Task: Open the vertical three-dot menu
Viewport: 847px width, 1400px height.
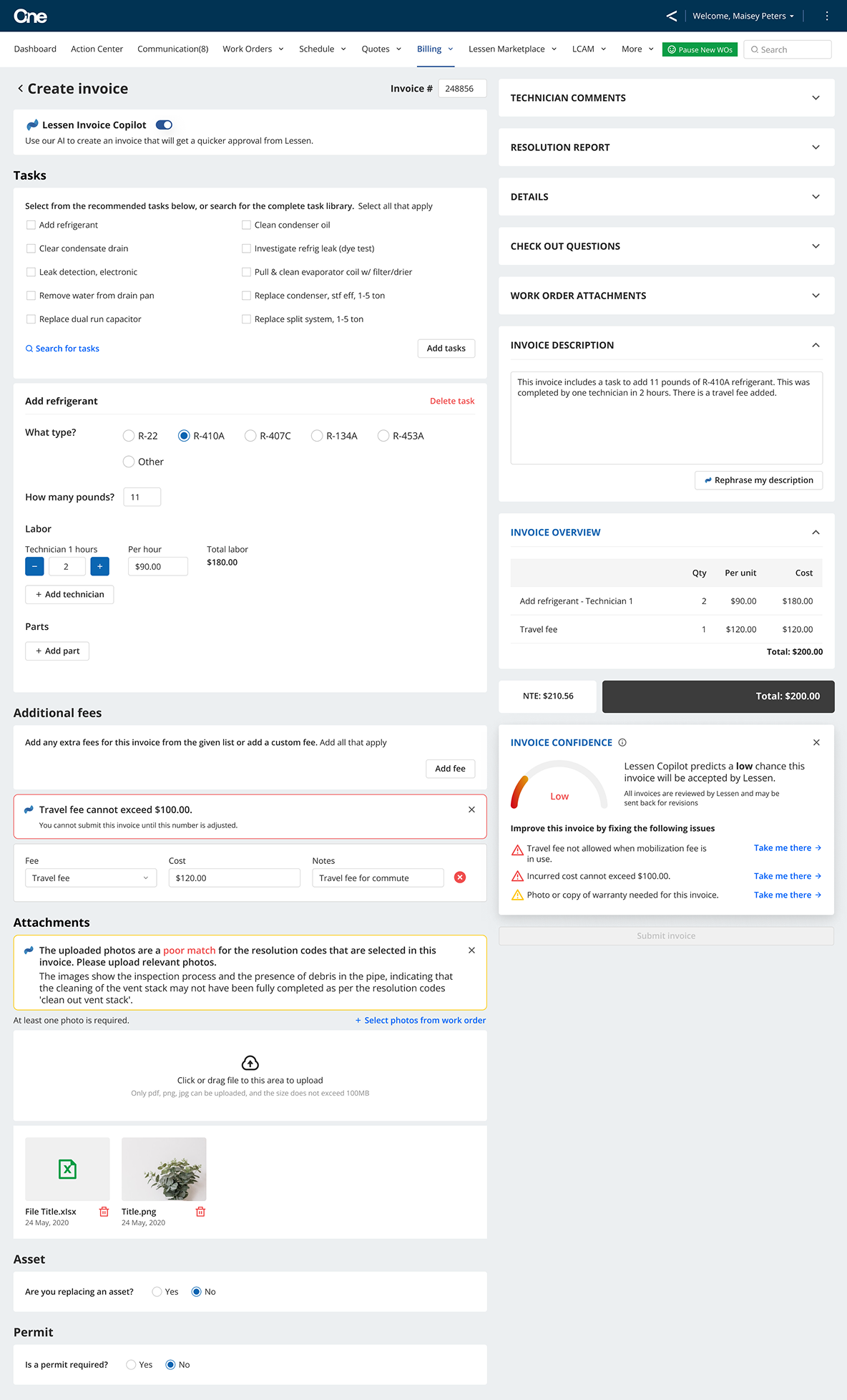Action: (x=827, y=16)
